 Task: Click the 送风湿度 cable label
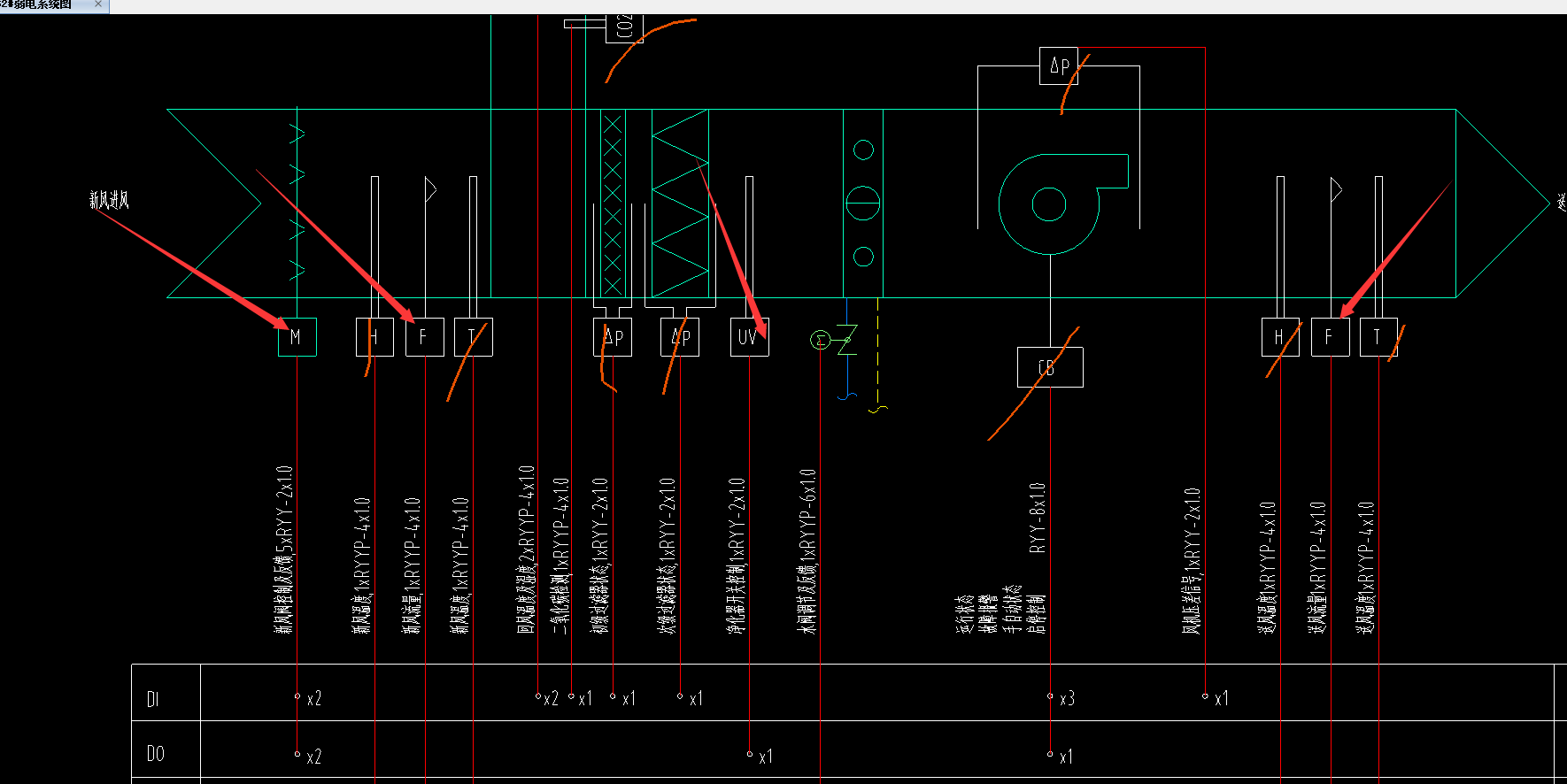pyautogui.click(x=1267, y=568)
